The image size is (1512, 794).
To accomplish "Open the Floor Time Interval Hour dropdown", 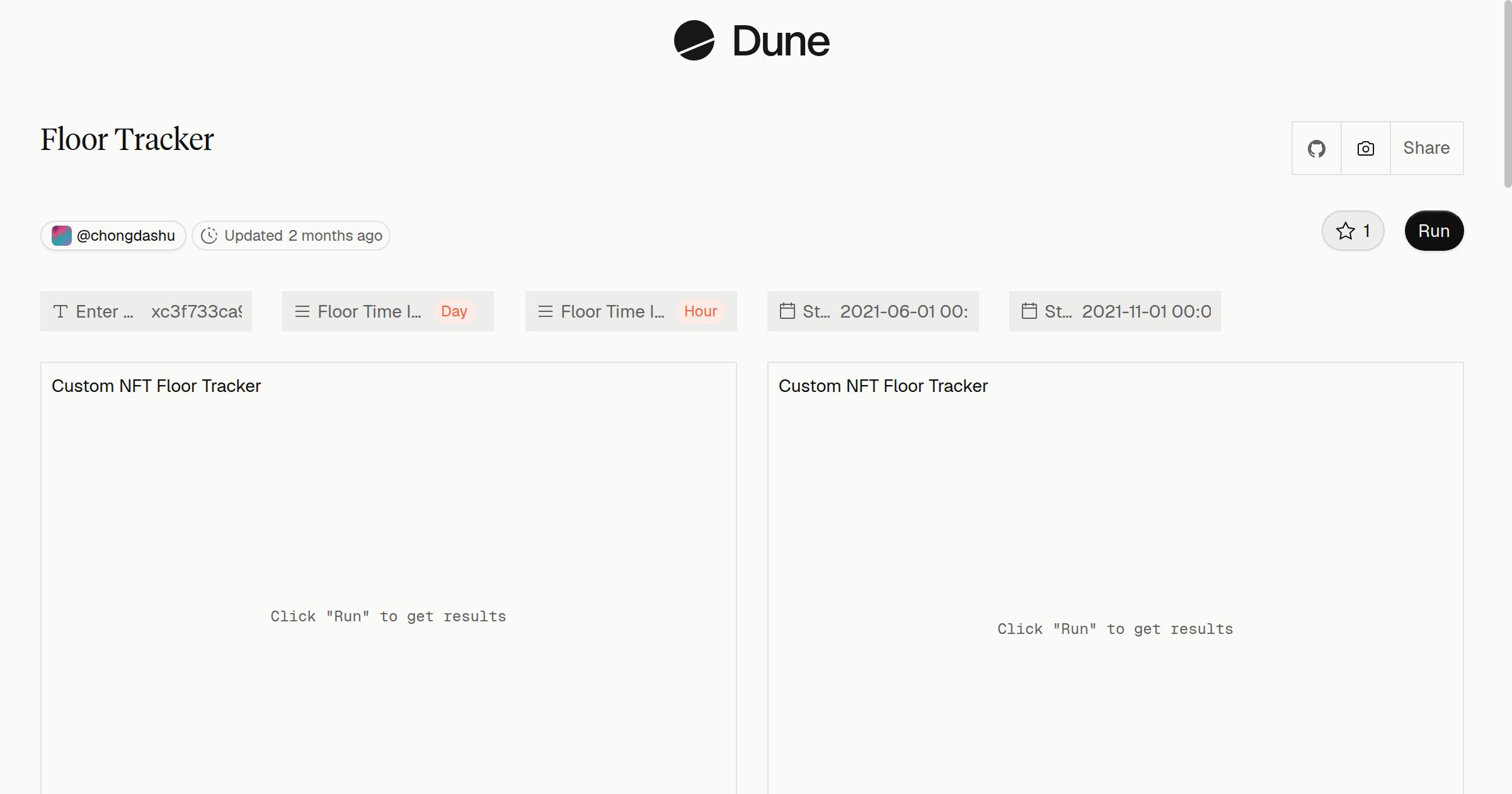I will pos(631,311).
